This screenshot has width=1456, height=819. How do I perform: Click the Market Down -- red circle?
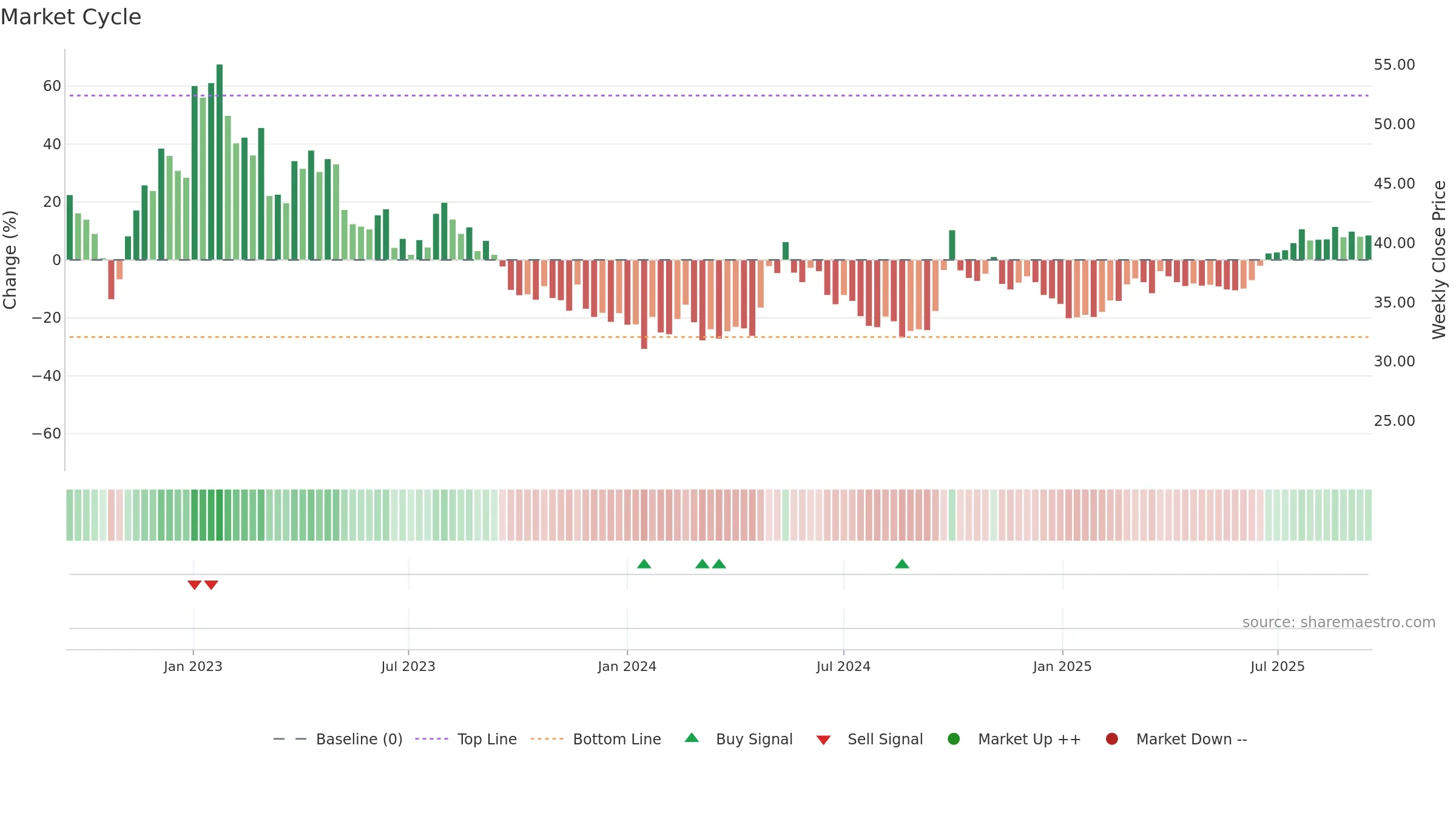coord(1112,739)
